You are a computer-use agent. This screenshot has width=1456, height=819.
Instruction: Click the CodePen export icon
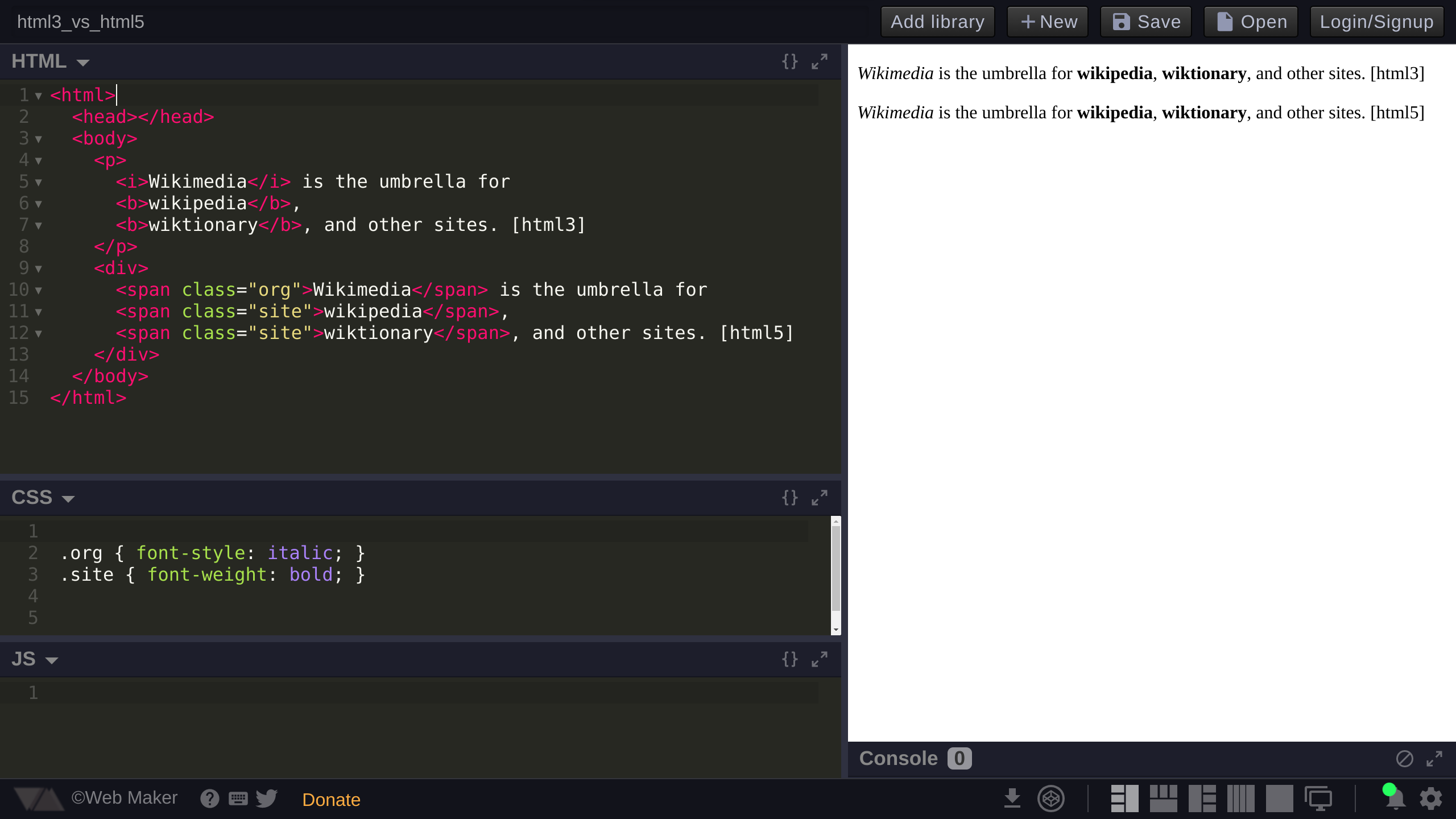click(x=1050, y=799)
